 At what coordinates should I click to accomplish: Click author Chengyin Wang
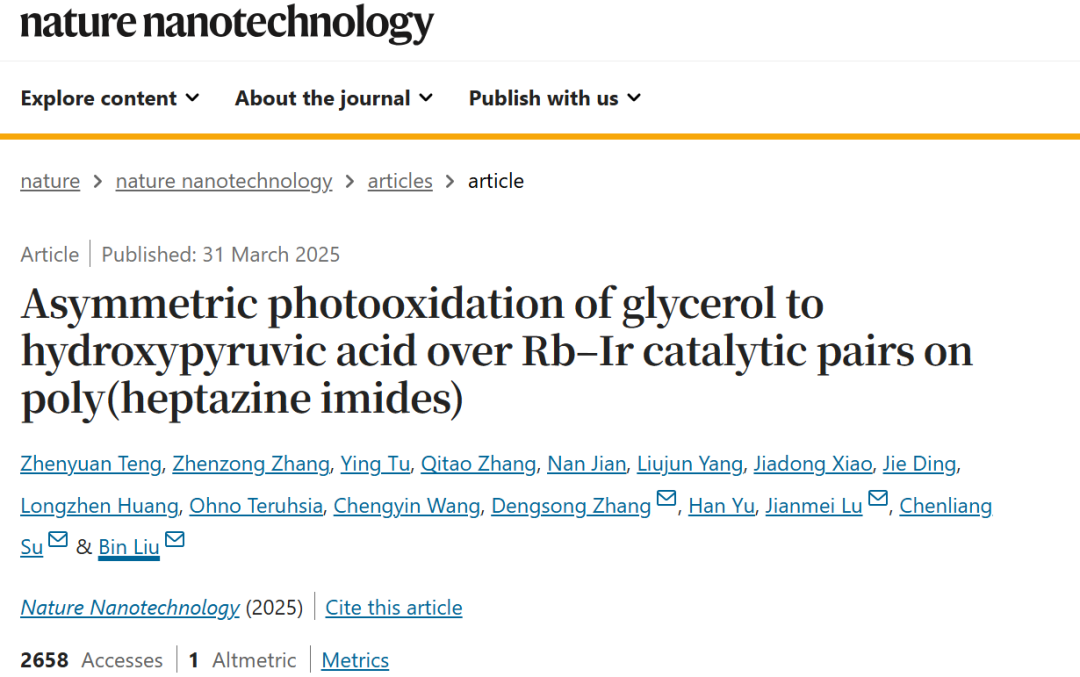click(407, 506)
